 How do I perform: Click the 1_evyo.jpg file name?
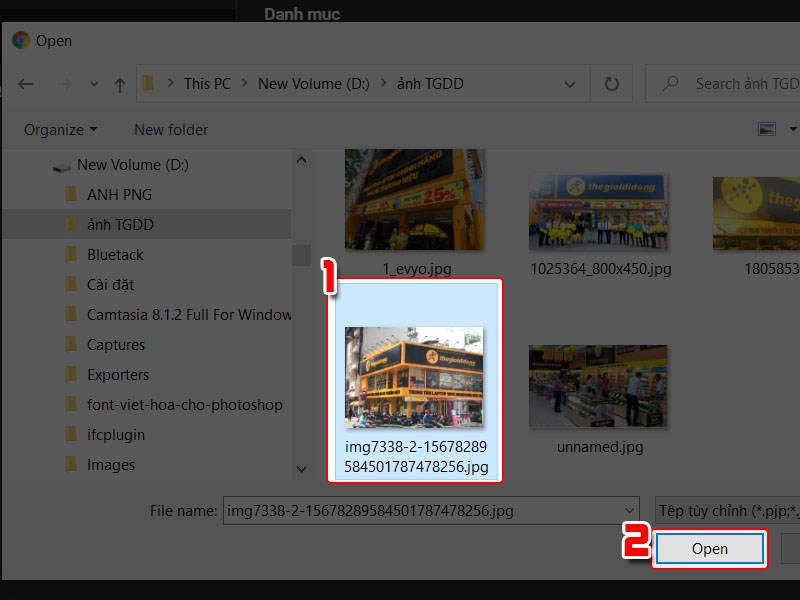pyautogui.click(x=417, y=269)
